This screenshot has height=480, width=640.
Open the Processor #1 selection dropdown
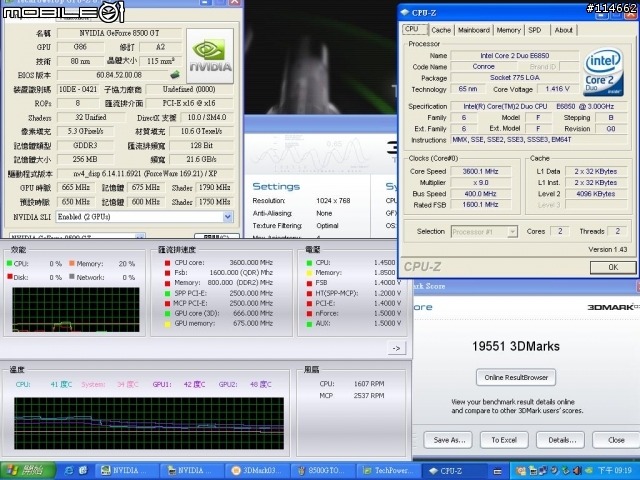[x=512, y=232]
